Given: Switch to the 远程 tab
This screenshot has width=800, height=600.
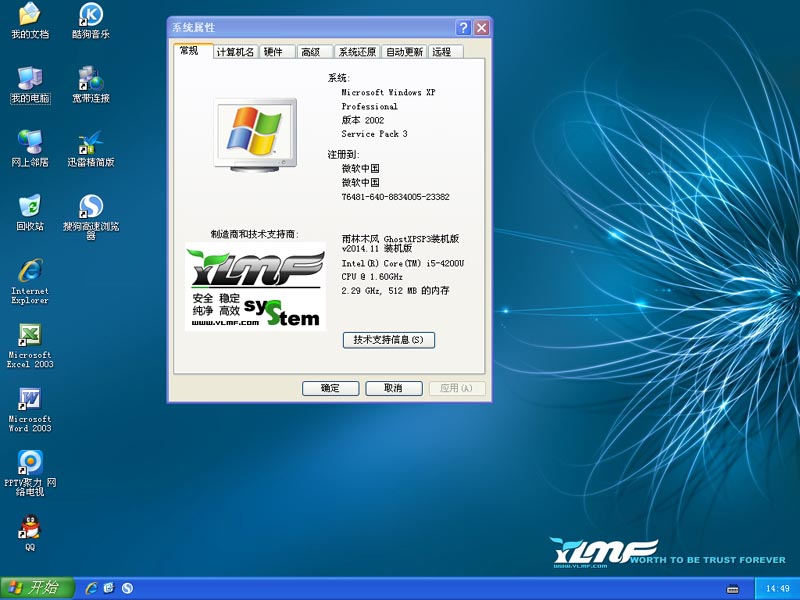Looking at the screenshot, I should (445, 52).
